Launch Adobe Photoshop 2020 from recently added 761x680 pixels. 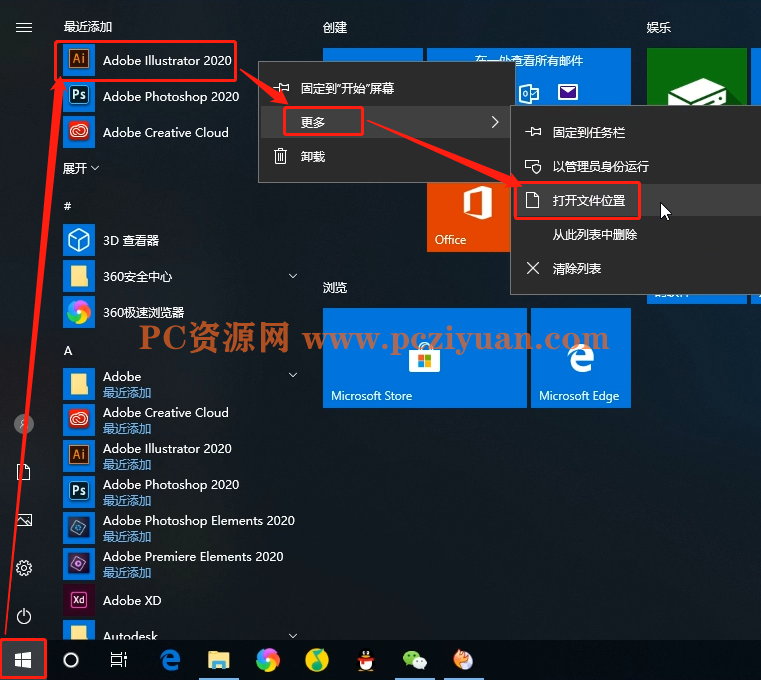(x=151, y=96)
